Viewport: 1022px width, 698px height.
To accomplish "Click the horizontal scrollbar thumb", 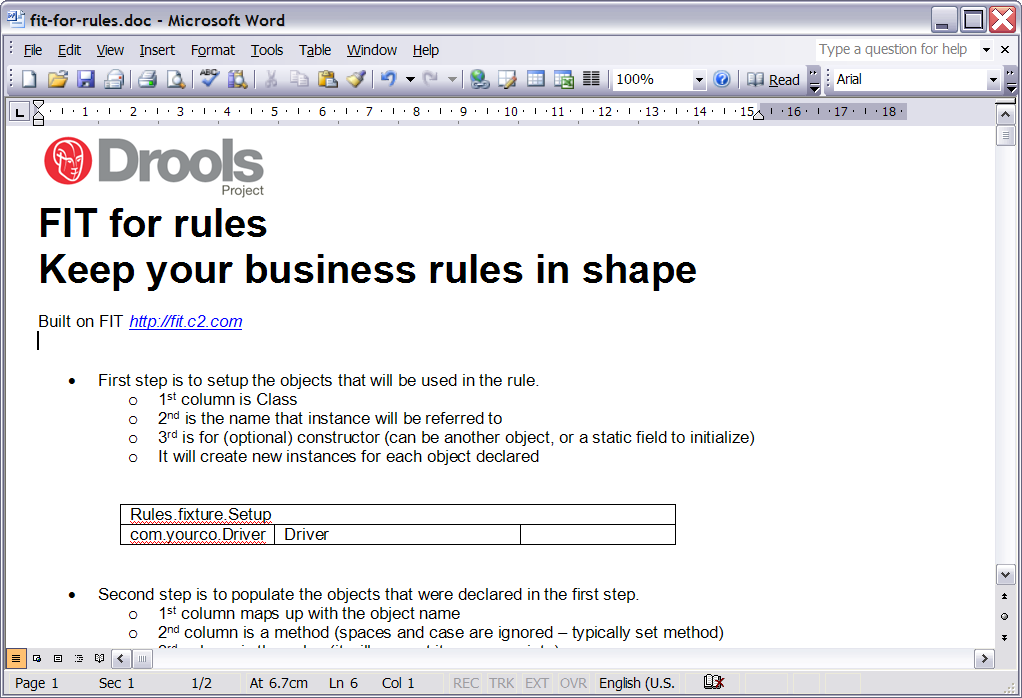I will pyautogui.click(x=142, y=659).
